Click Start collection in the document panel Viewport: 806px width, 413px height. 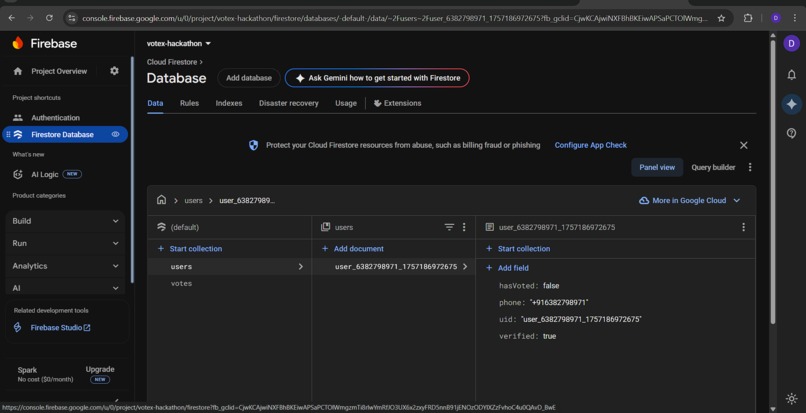(518, 249)
